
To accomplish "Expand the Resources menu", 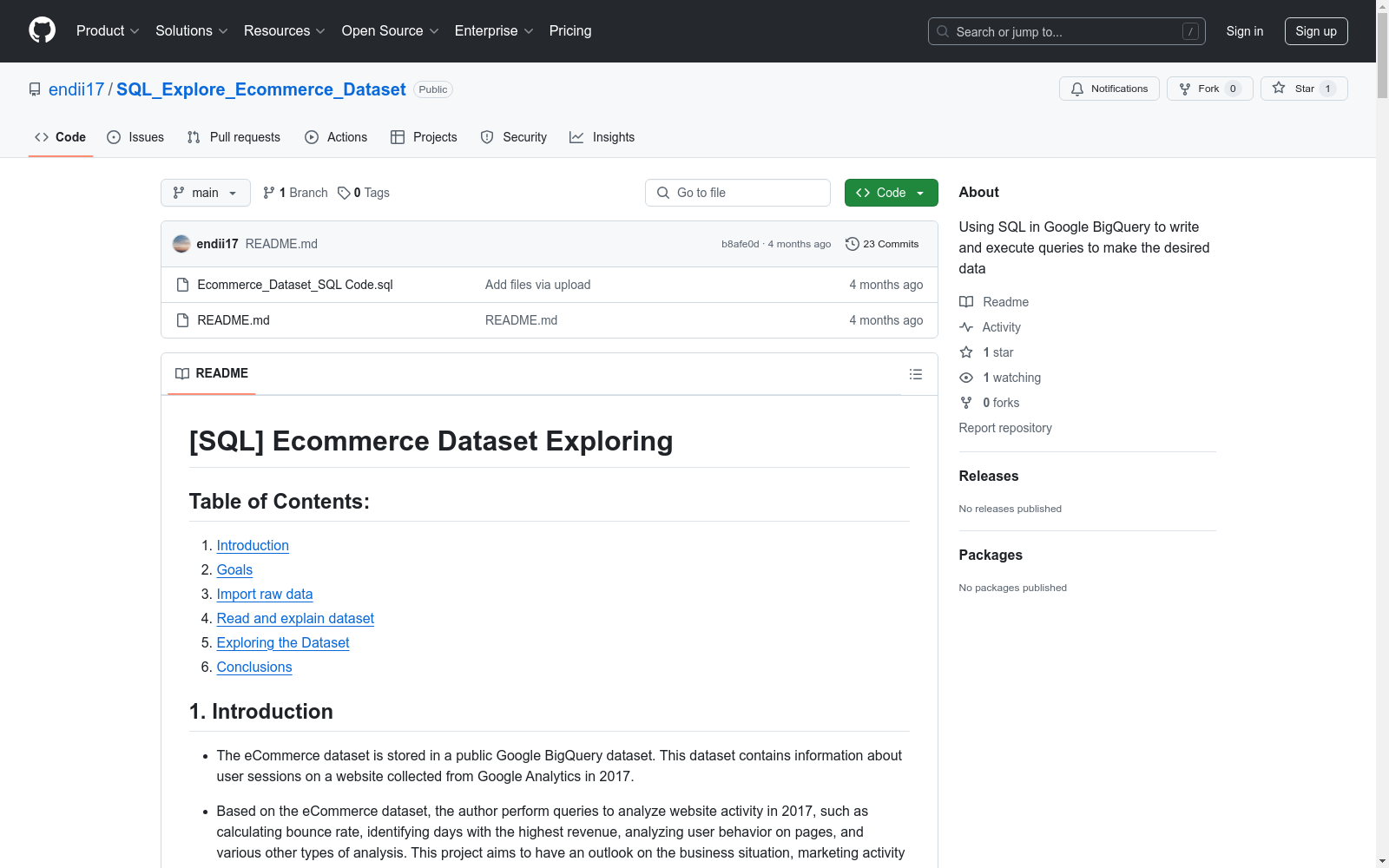I will click(285, 30).
